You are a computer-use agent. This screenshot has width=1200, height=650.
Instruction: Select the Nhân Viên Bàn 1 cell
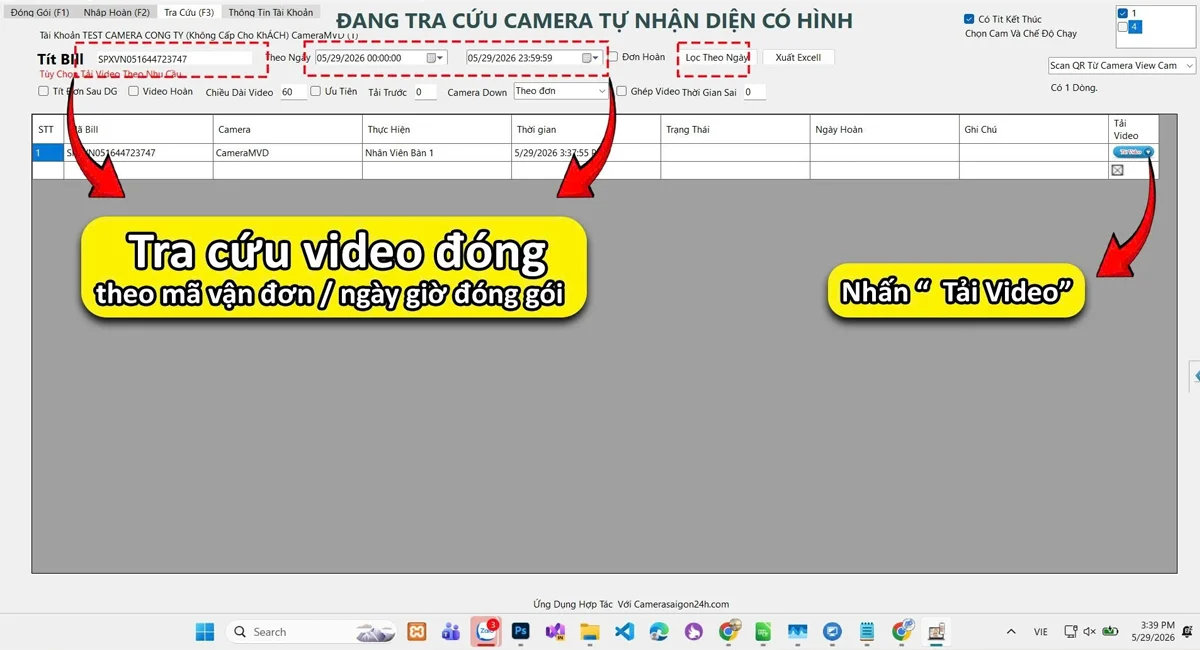[437, 153]
